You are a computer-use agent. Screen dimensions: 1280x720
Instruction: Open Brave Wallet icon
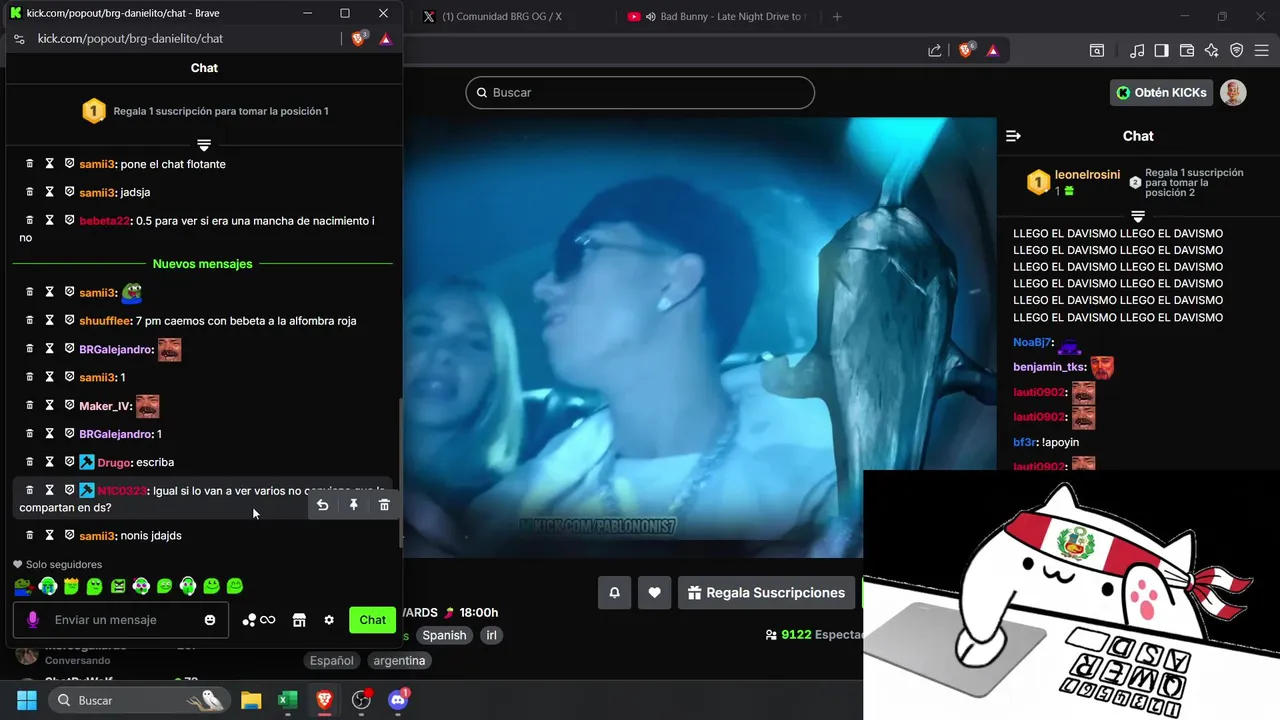(1187, 50)
